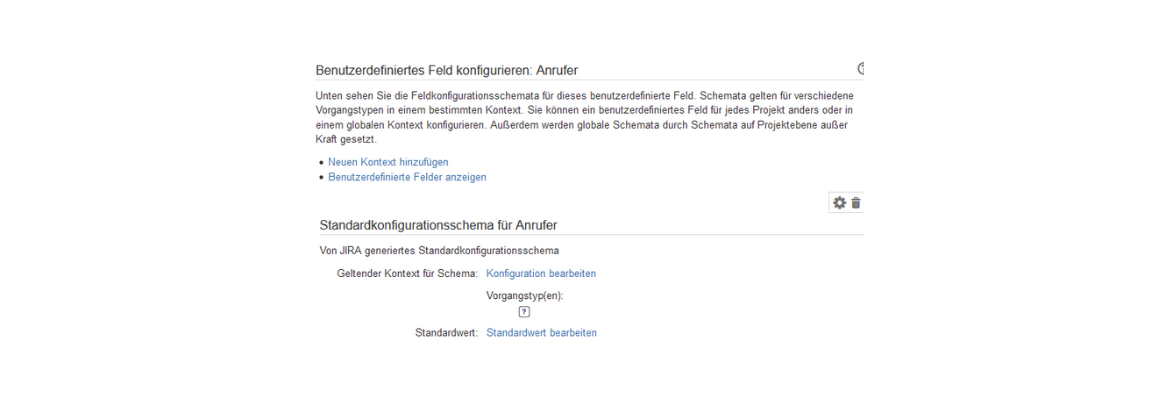Screen dimensions: 1170x400
Task: Click the bullet before Benutzerdefinierte Felder anzeigen
Action: pyautogui.click(x=321, y=178)
